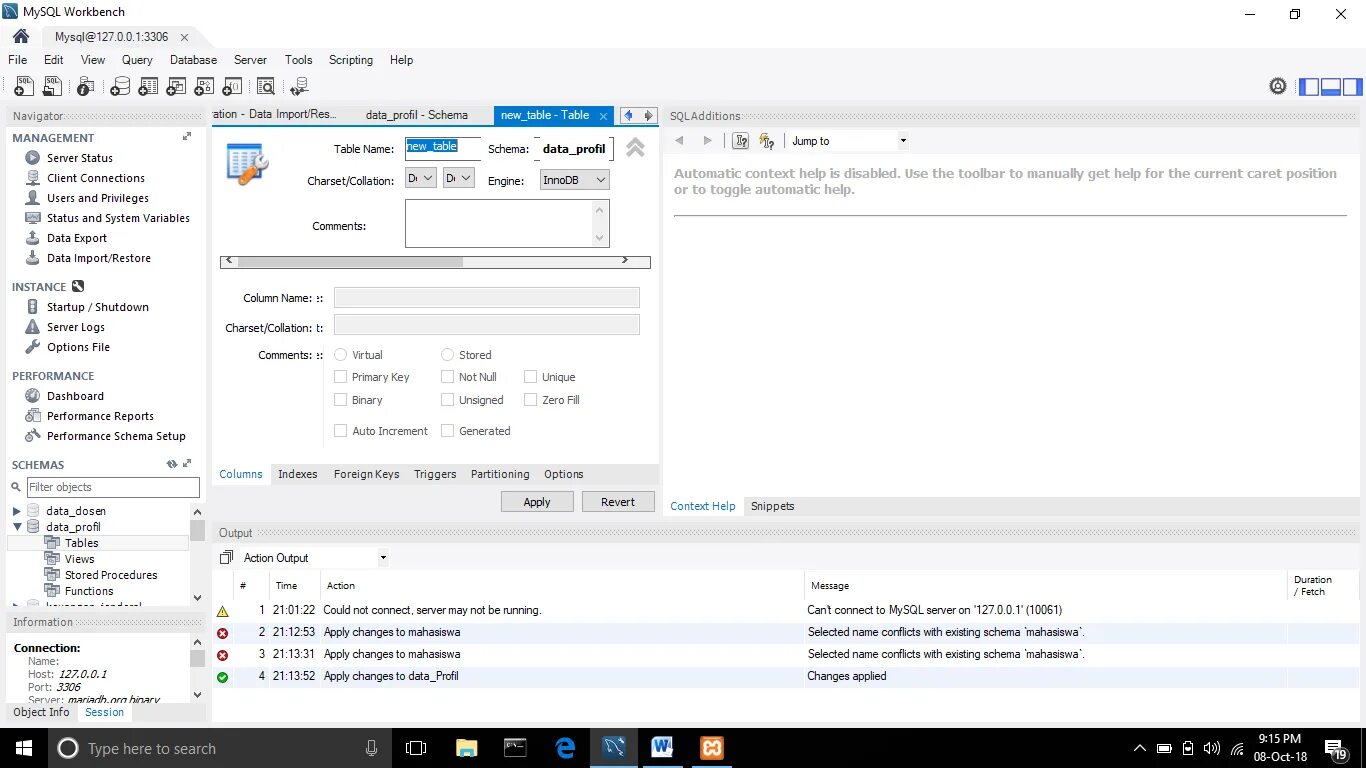Image resolution: width=1366 pixels, height=768 pixels.
Task: Open Server Status in Navigator
Action: coord(79,158)
